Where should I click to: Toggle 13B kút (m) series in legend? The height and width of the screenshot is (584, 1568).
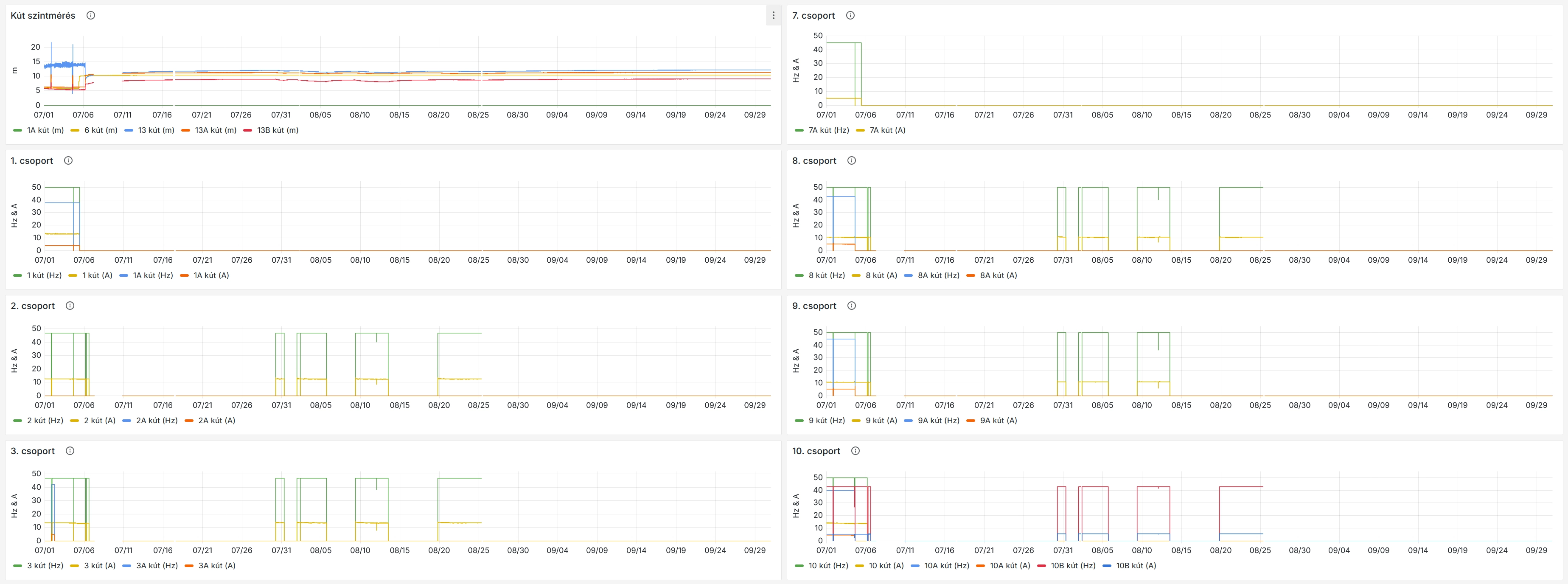277,130
